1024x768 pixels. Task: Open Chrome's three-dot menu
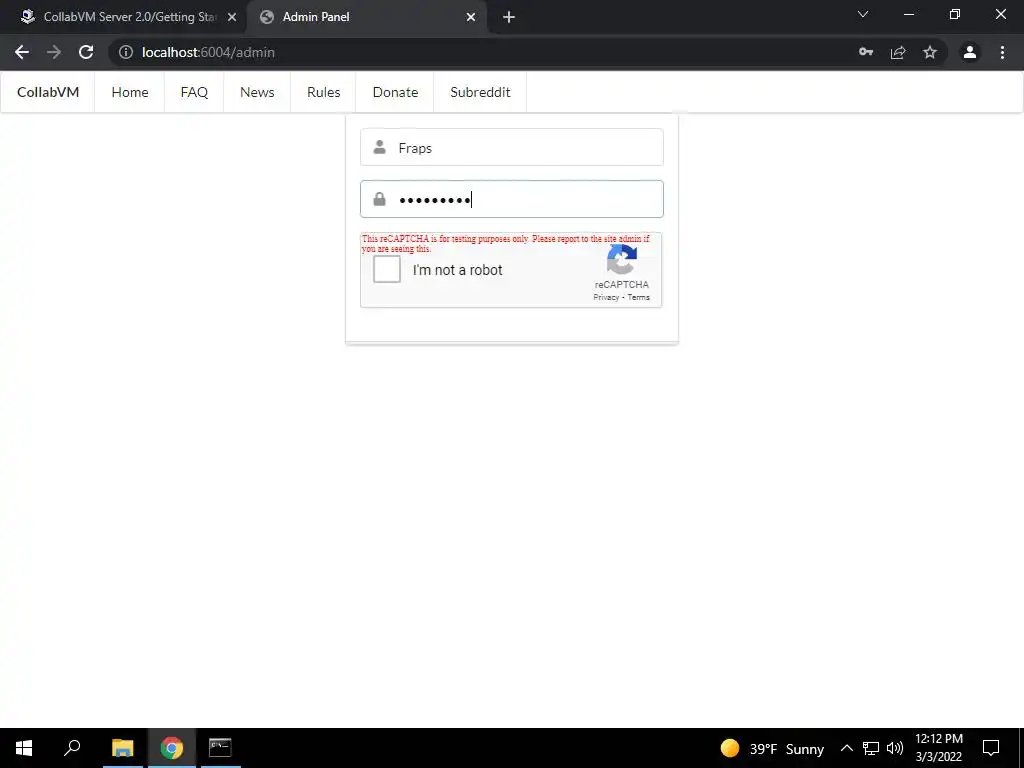tap(1002, 52)
